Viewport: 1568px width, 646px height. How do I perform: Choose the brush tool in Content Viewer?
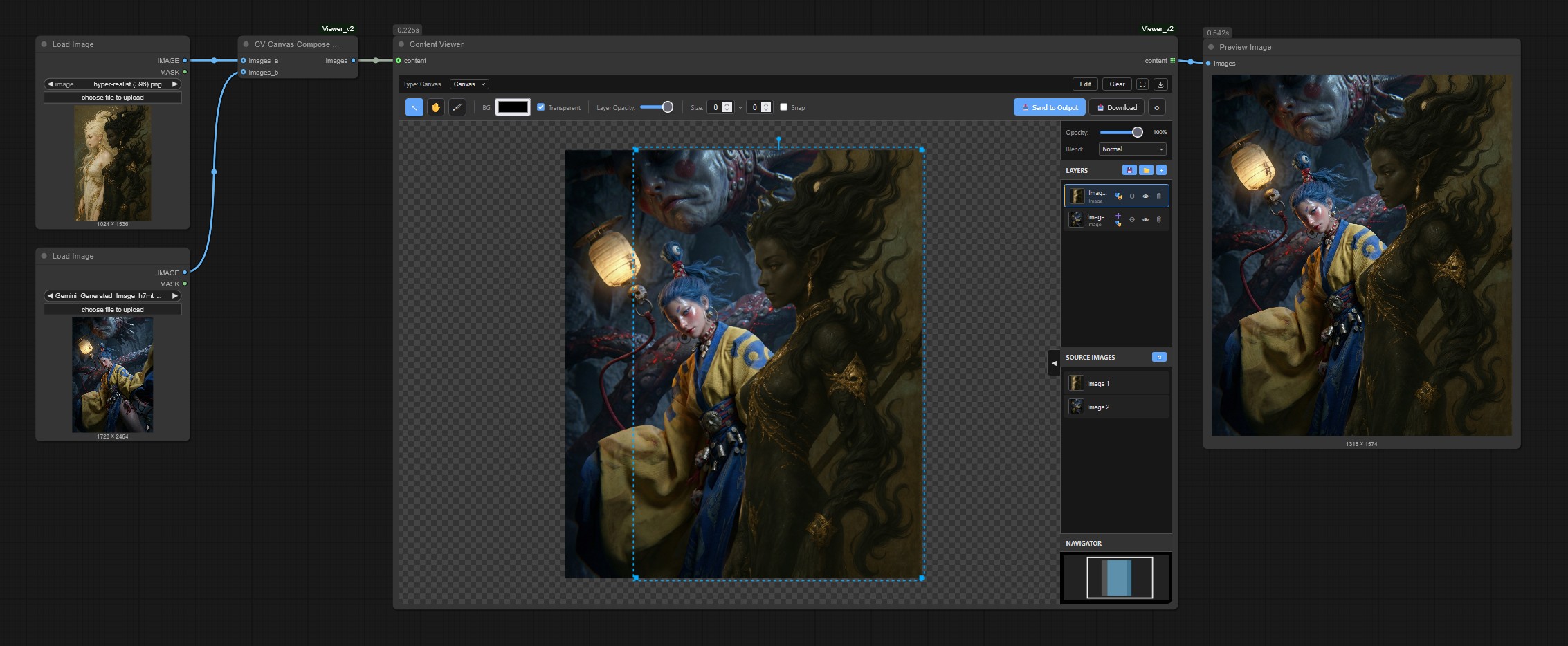457,107
